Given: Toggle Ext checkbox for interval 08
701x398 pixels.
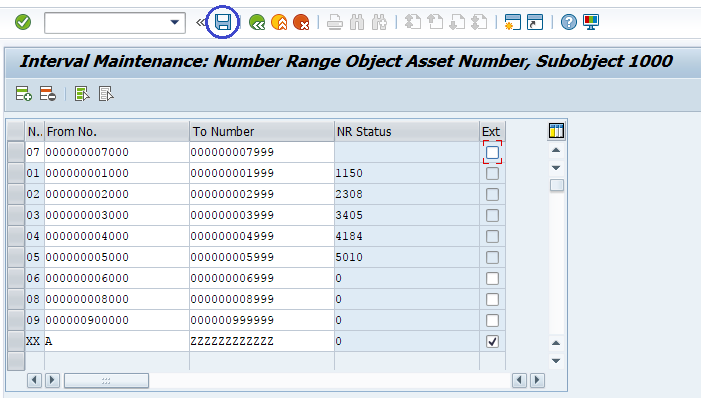Looking at the screenshot, I should (492, 300).
